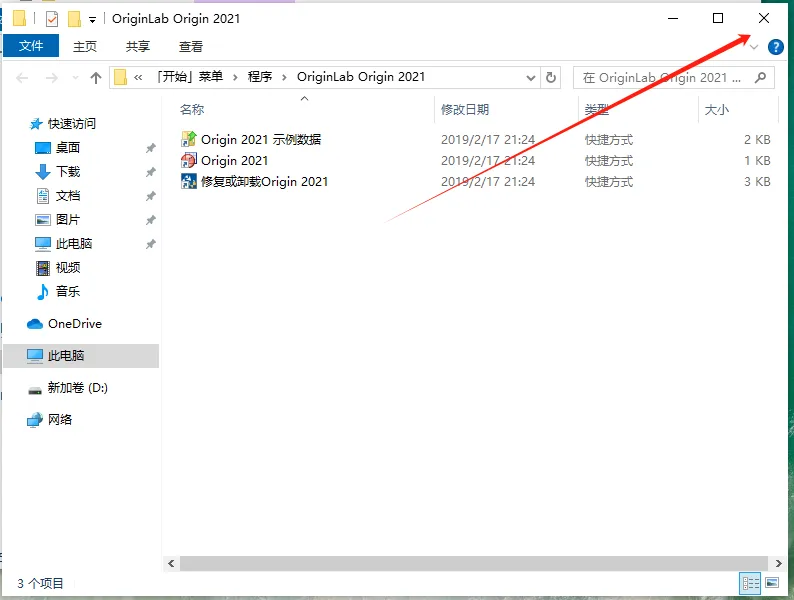The height and width of the screenshot is (600, 794).
Task: Switch to 主页 ribbon tab
Action: 85,47
